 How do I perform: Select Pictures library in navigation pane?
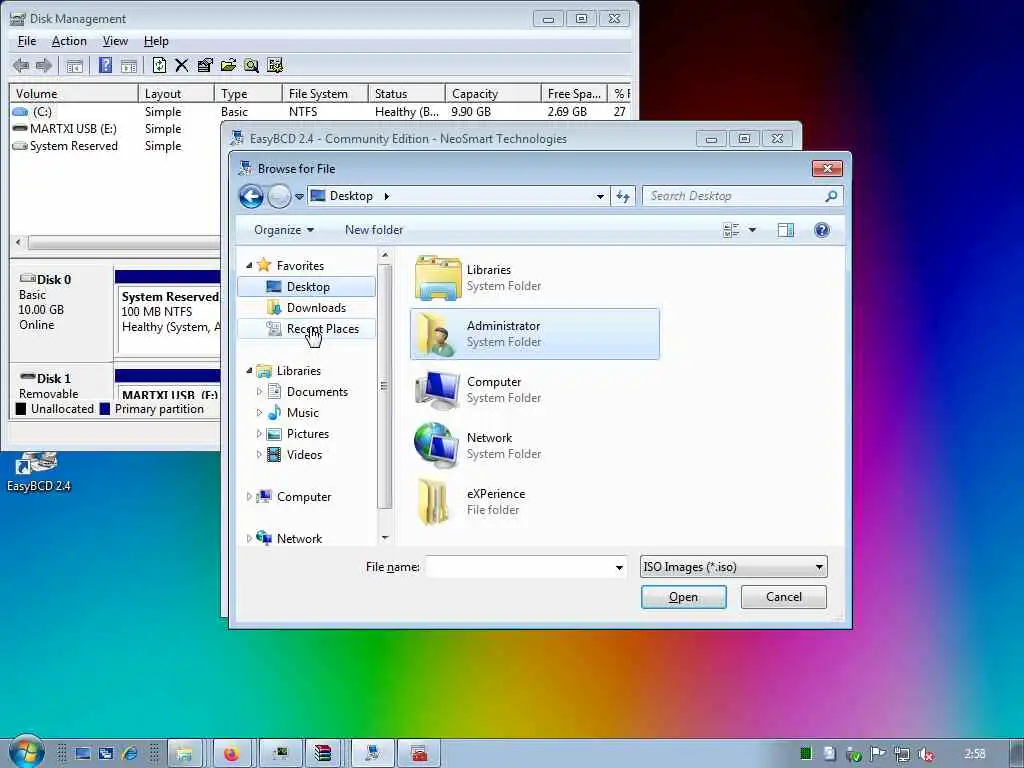[x=307, y=434]
